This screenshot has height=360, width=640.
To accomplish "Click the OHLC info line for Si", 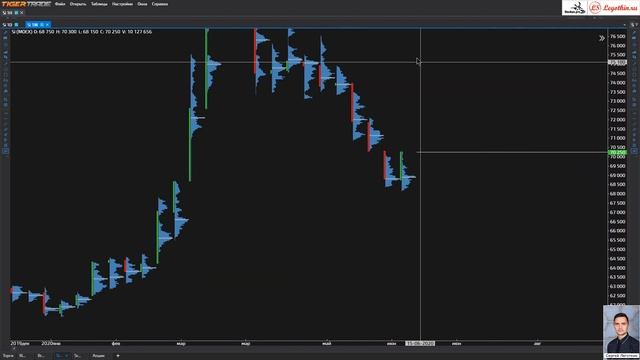I will point(82,32).
